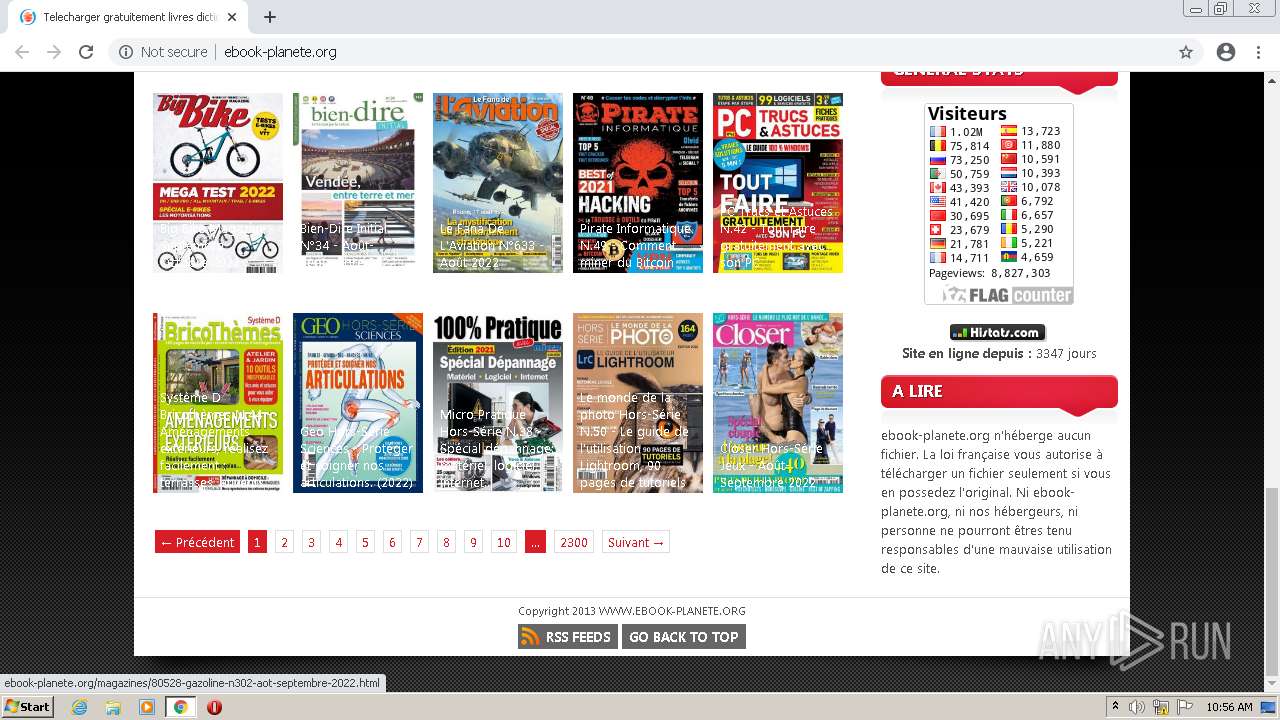This screenshot has width=1280, height=720.
Task: Open the clock showing 10:56 AM
Action: click(x=1229, y=707)
